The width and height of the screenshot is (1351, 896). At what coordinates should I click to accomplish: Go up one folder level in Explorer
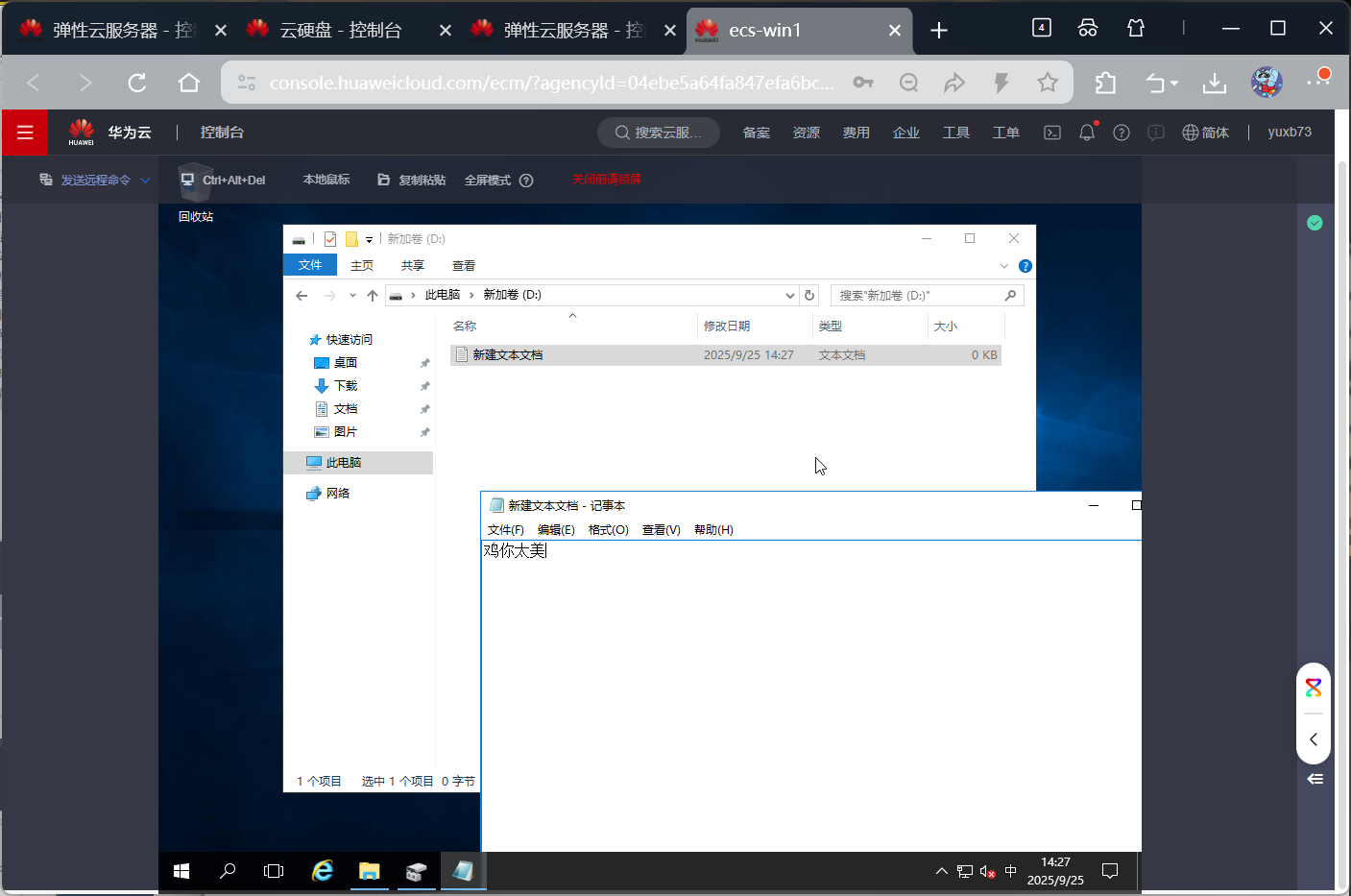coord(373,296)
